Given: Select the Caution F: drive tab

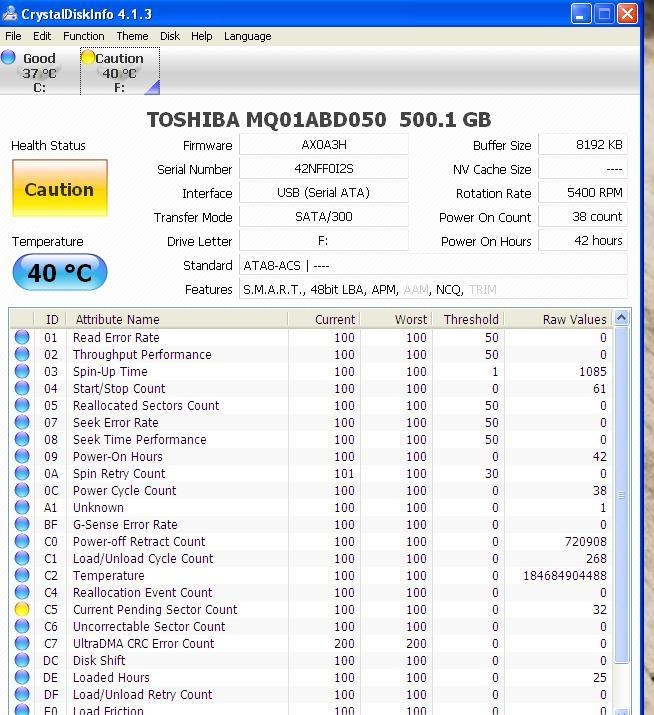Looking at the screenshot, I should (120, 72).
